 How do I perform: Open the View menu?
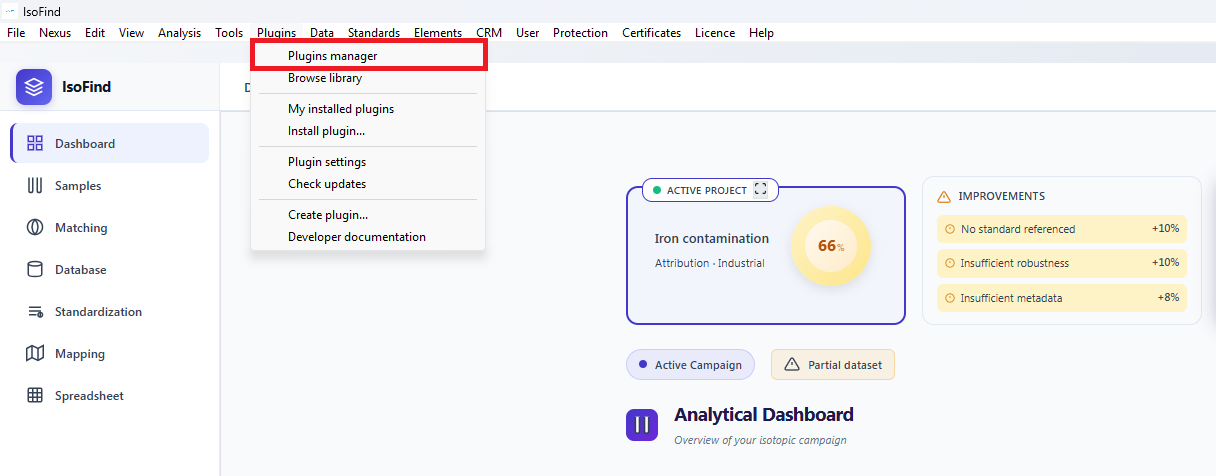coord(131,33)
